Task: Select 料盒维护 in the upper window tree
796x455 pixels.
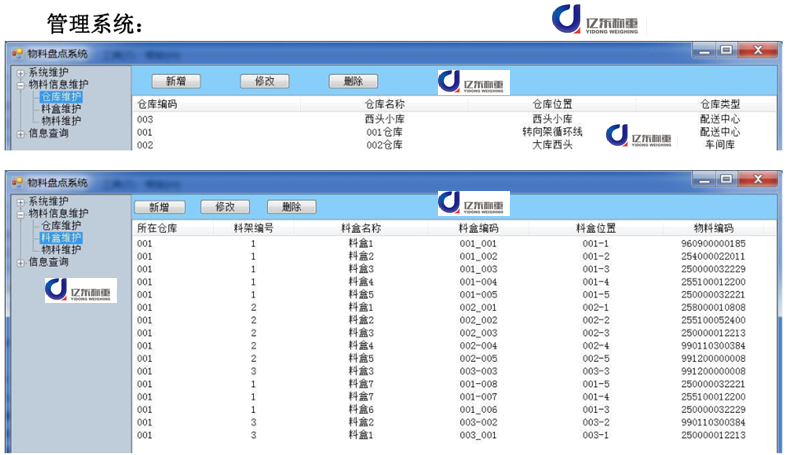Action: pyautogui.click(x=61, y=109)
